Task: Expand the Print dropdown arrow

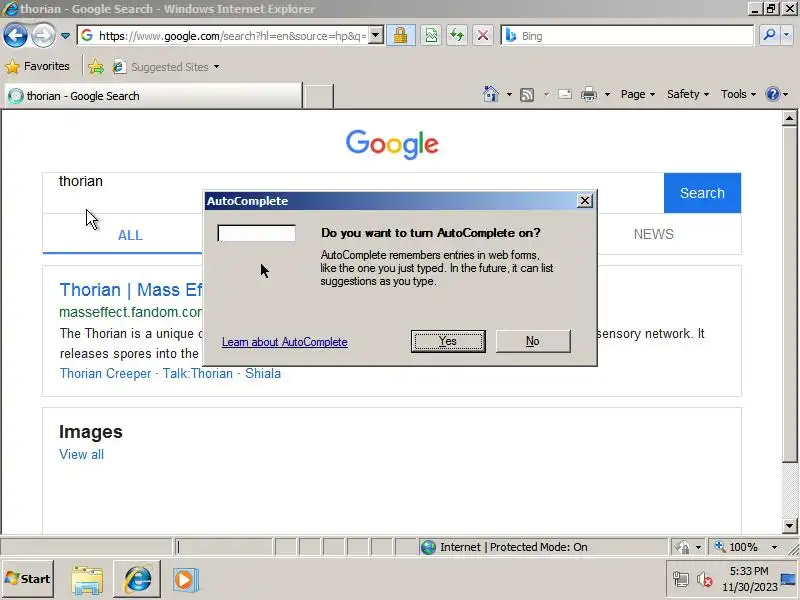Action: [607, 94]
